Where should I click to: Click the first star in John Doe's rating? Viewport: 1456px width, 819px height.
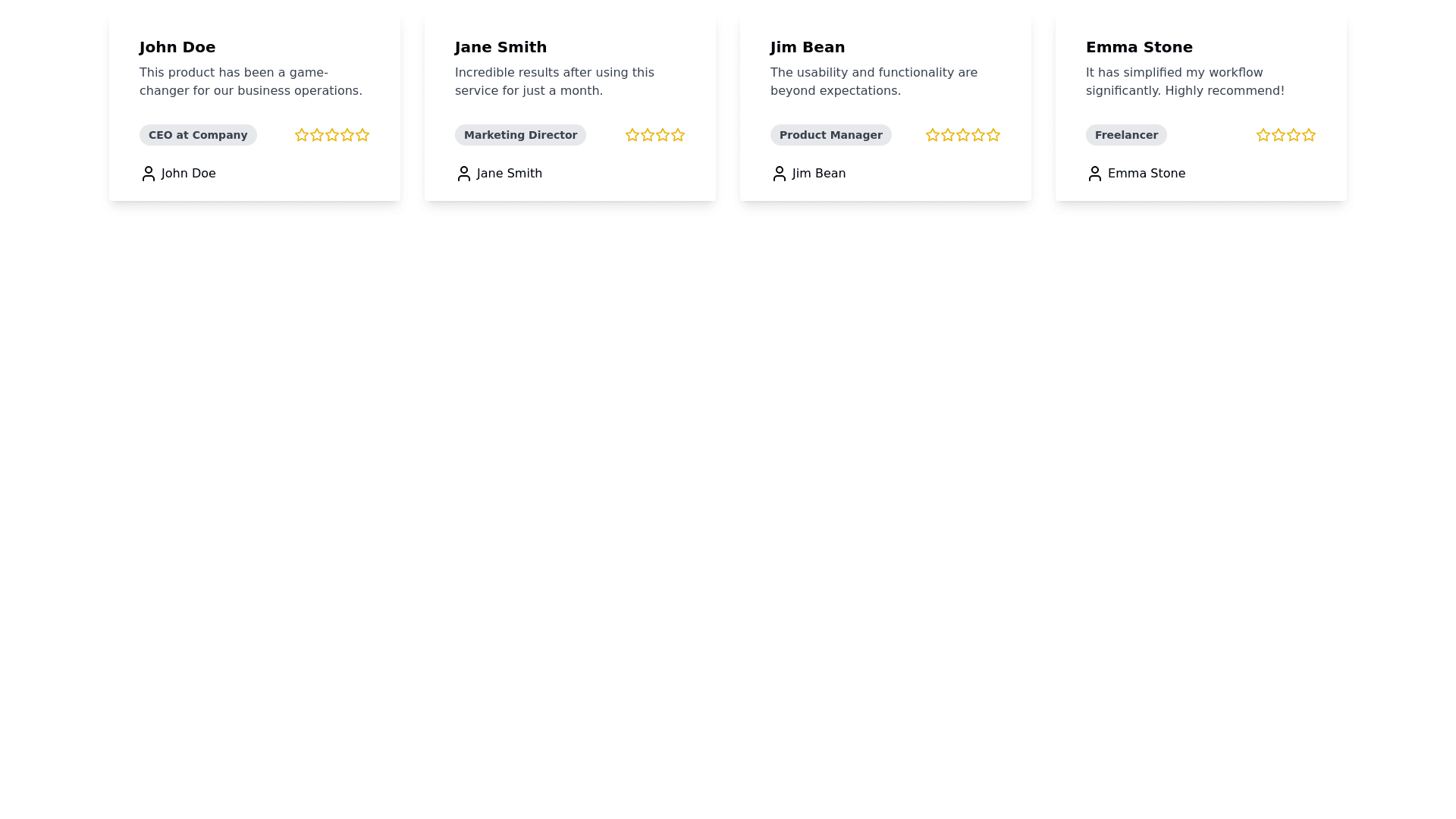(302, 135)
